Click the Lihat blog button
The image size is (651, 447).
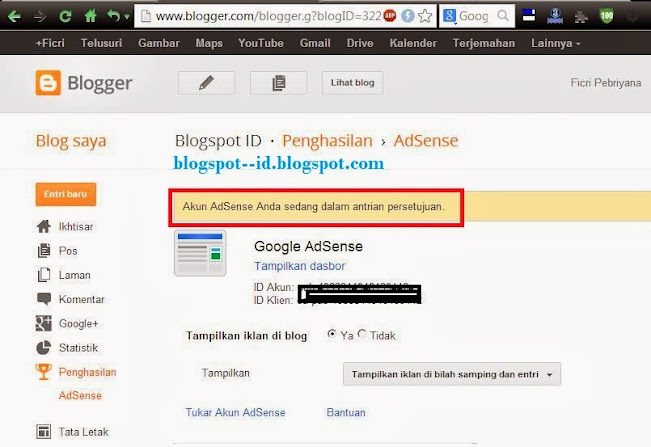coord(352,83)
